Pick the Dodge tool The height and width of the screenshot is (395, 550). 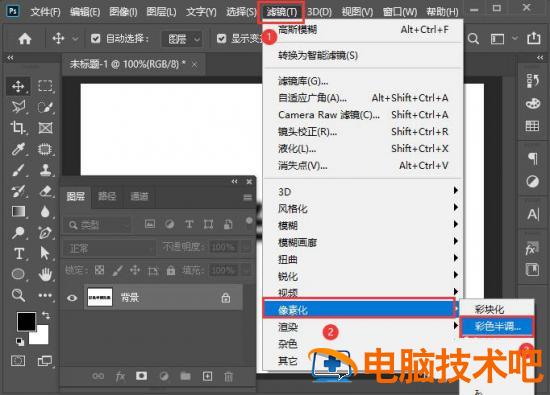coord(18,233)
